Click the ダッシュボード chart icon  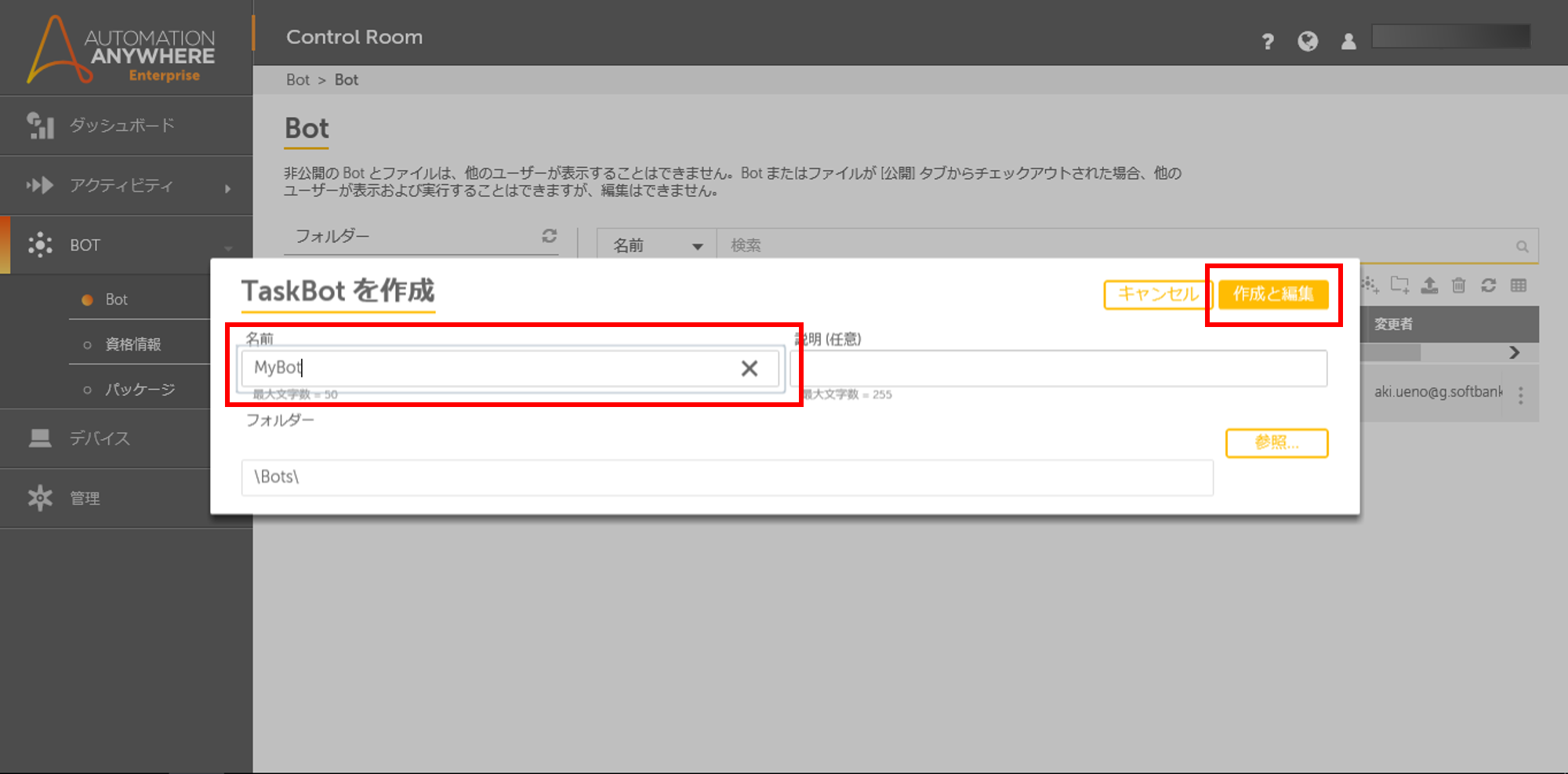41,125
